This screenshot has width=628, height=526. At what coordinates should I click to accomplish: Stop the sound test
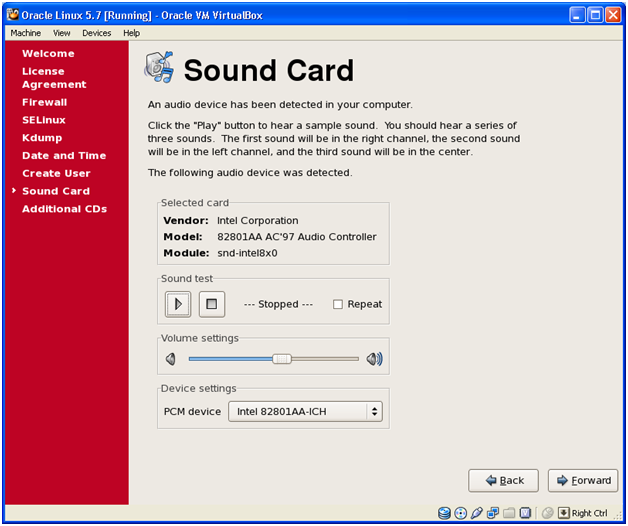[x=212, y=304]
